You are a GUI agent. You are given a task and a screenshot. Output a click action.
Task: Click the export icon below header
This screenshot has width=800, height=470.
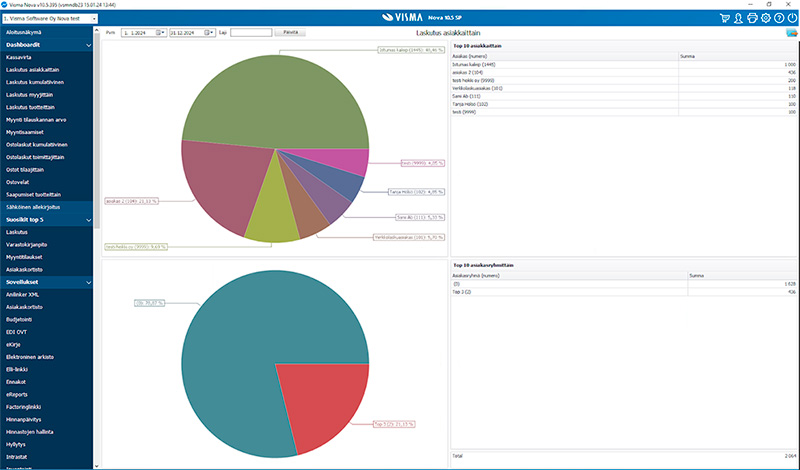tap(791, 33)
